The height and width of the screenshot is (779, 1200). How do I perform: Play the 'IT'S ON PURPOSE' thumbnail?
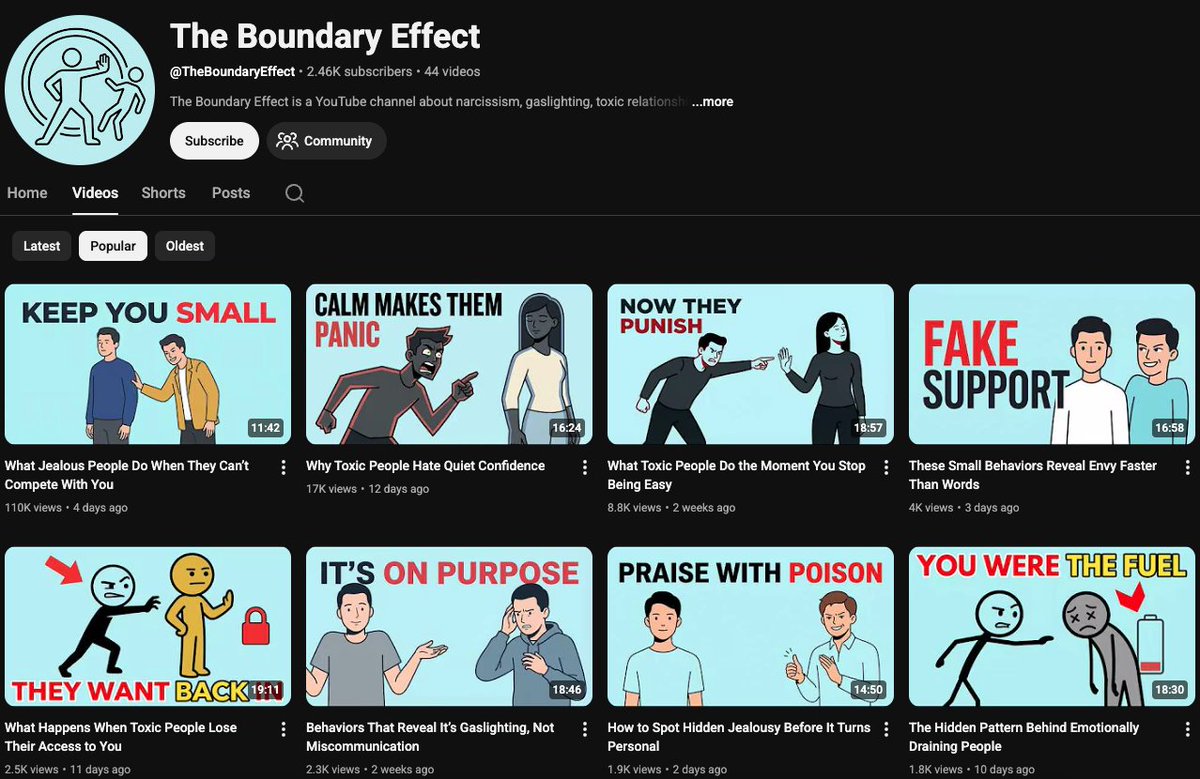449,626
